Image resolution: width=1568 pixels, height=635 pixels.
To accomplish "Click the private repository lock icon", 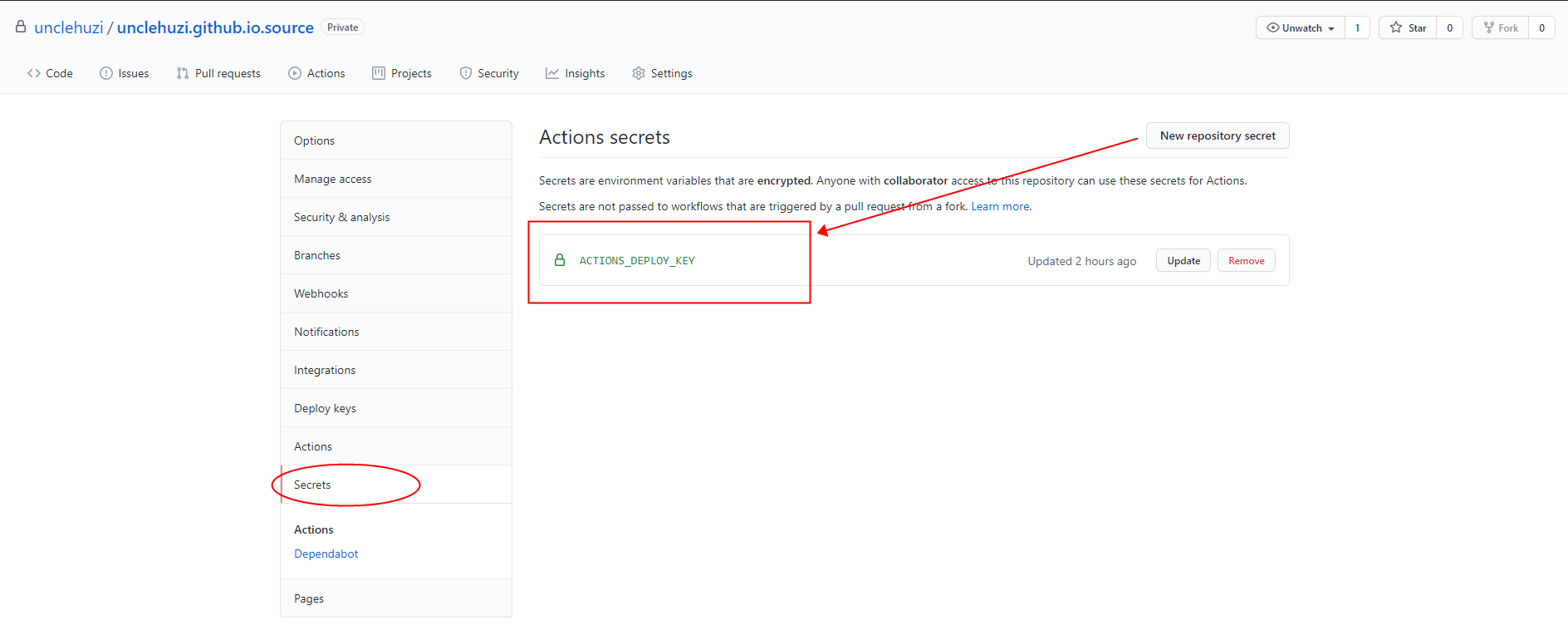I will [x=21, y=27].
